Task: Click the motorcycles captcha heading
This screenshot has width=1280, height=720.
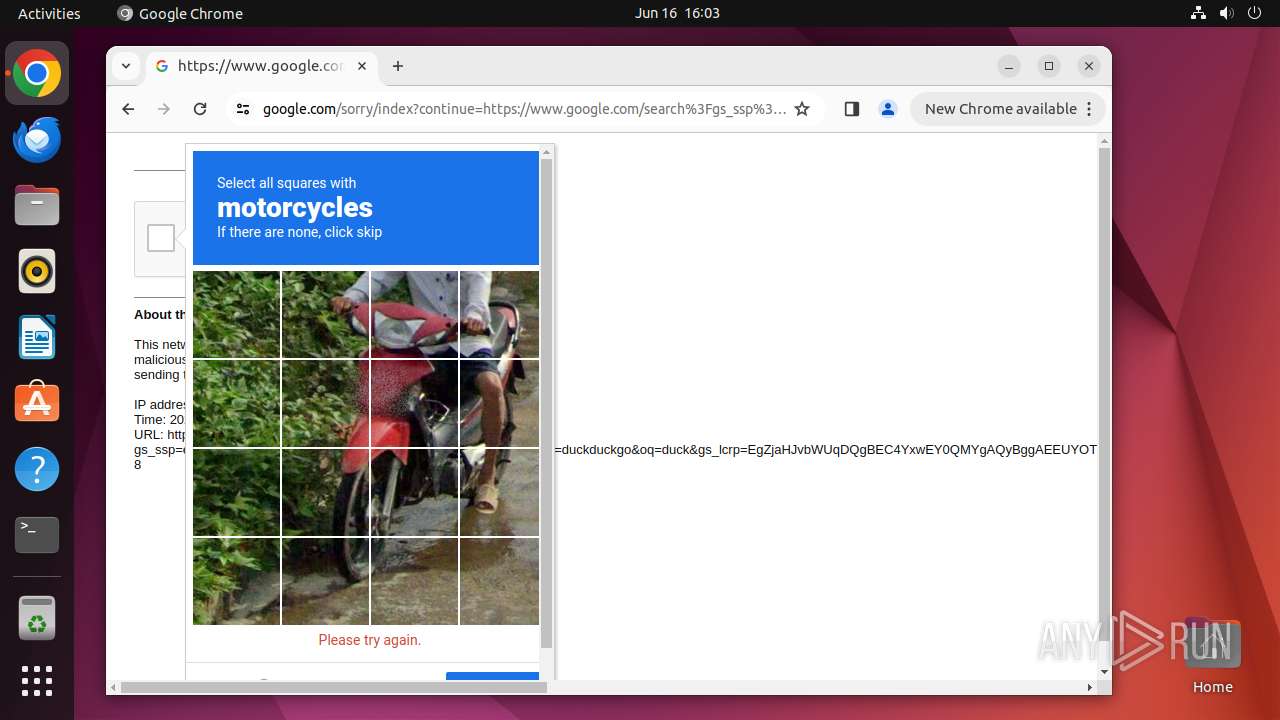Action: pos(295,207)
